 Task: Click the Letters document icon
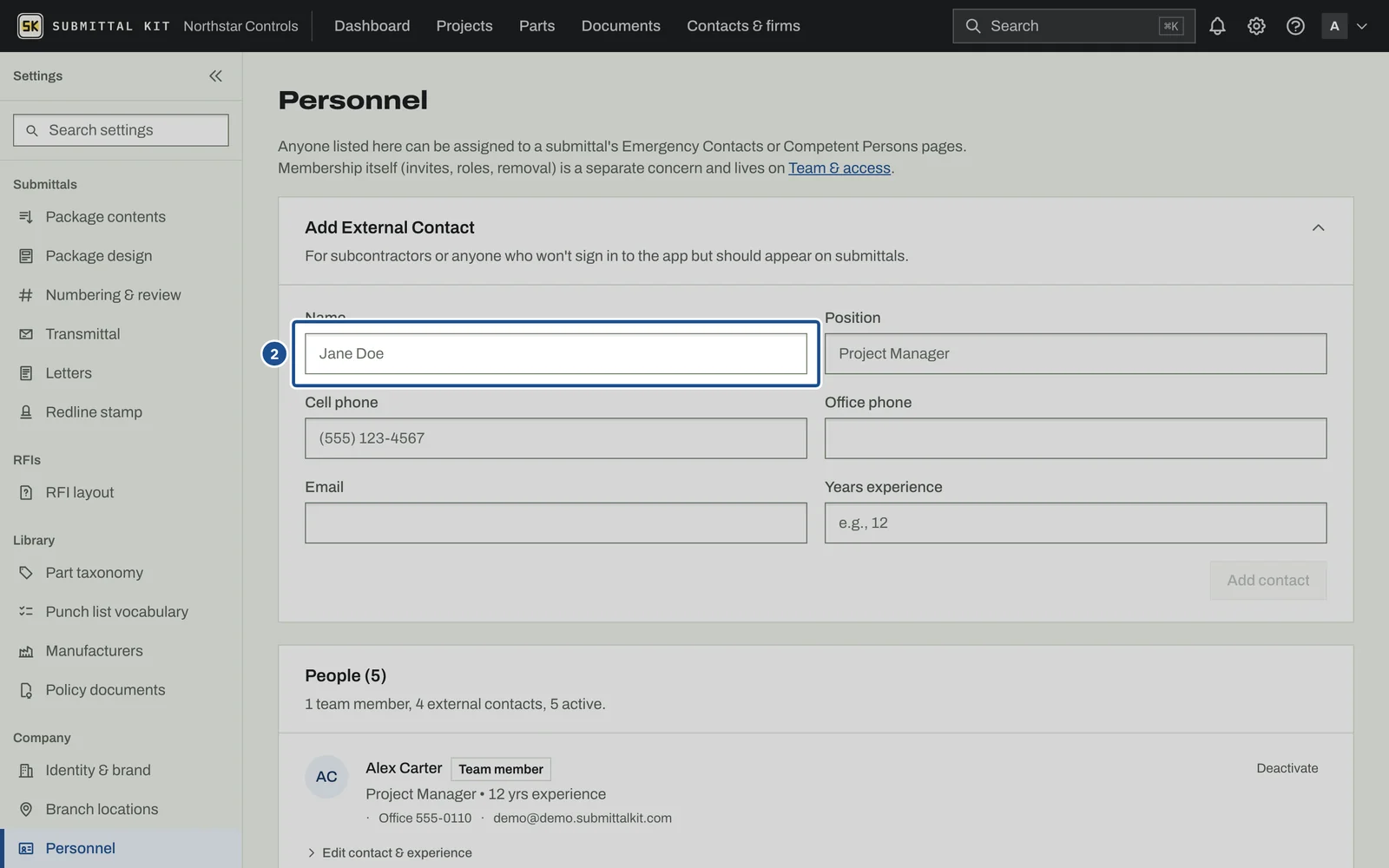[x=26, y=373]
